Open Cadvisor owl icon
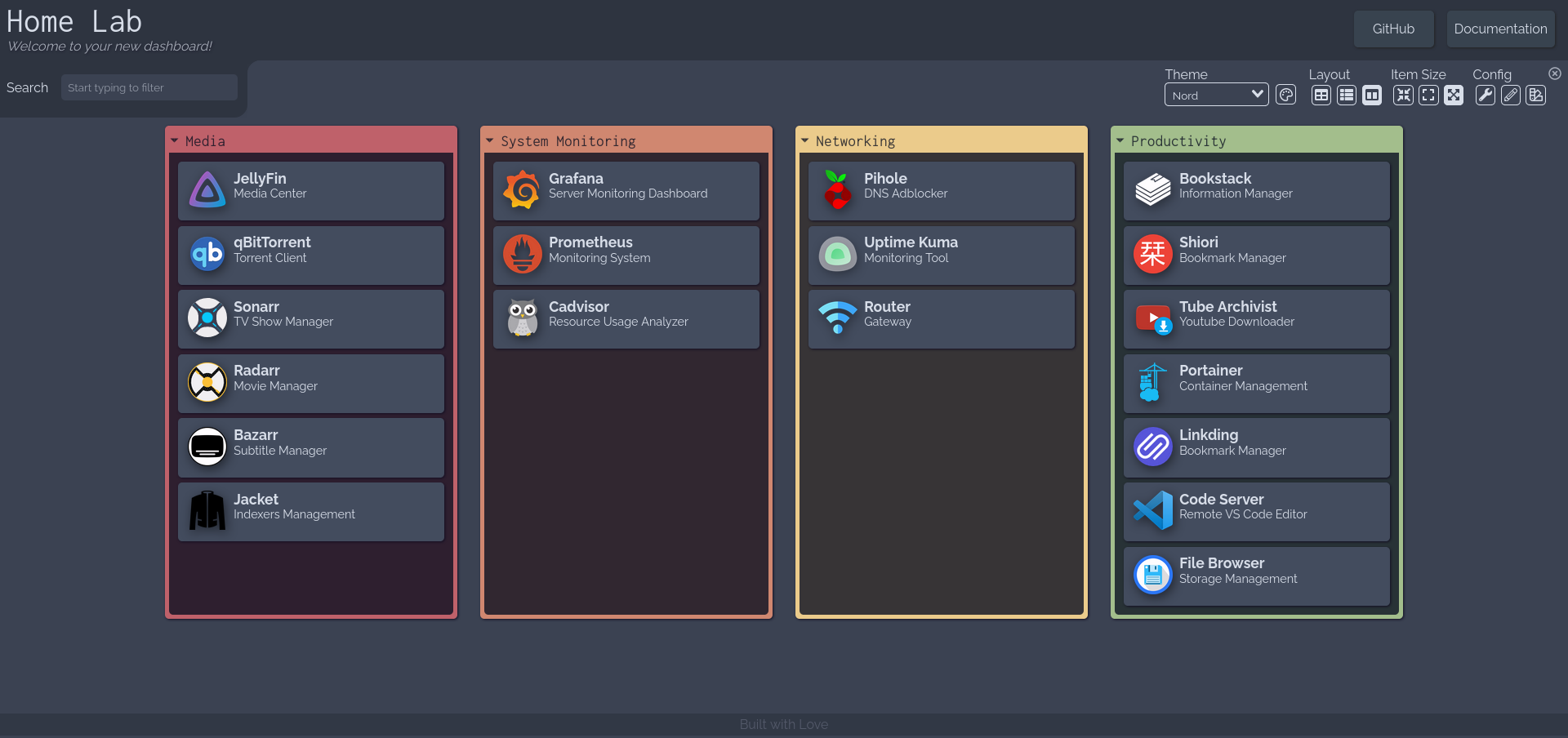1568x738 pixels. [523, 318]
